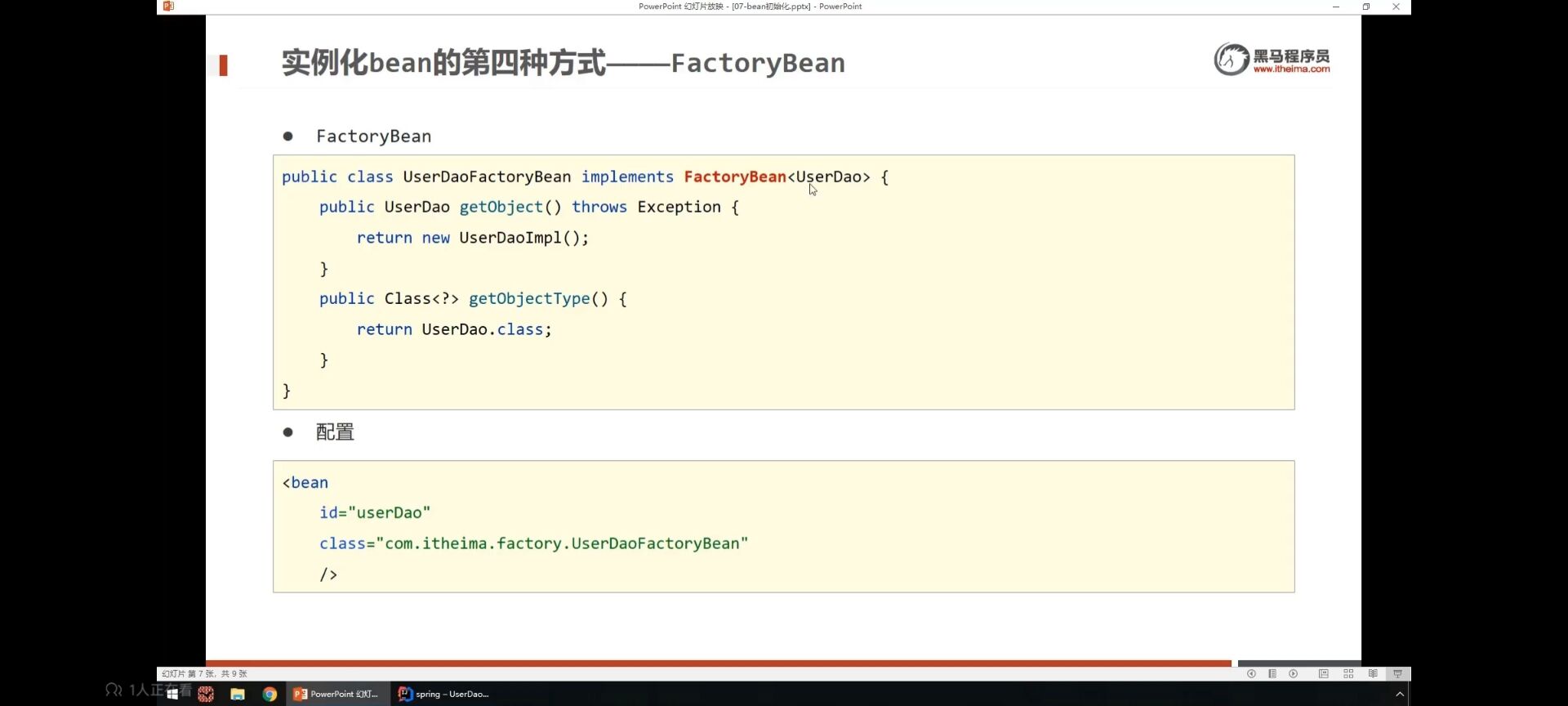This screenshot has width=1568, height=706.
Task: Open the Windows Start menu
Action: coord(172,694)
